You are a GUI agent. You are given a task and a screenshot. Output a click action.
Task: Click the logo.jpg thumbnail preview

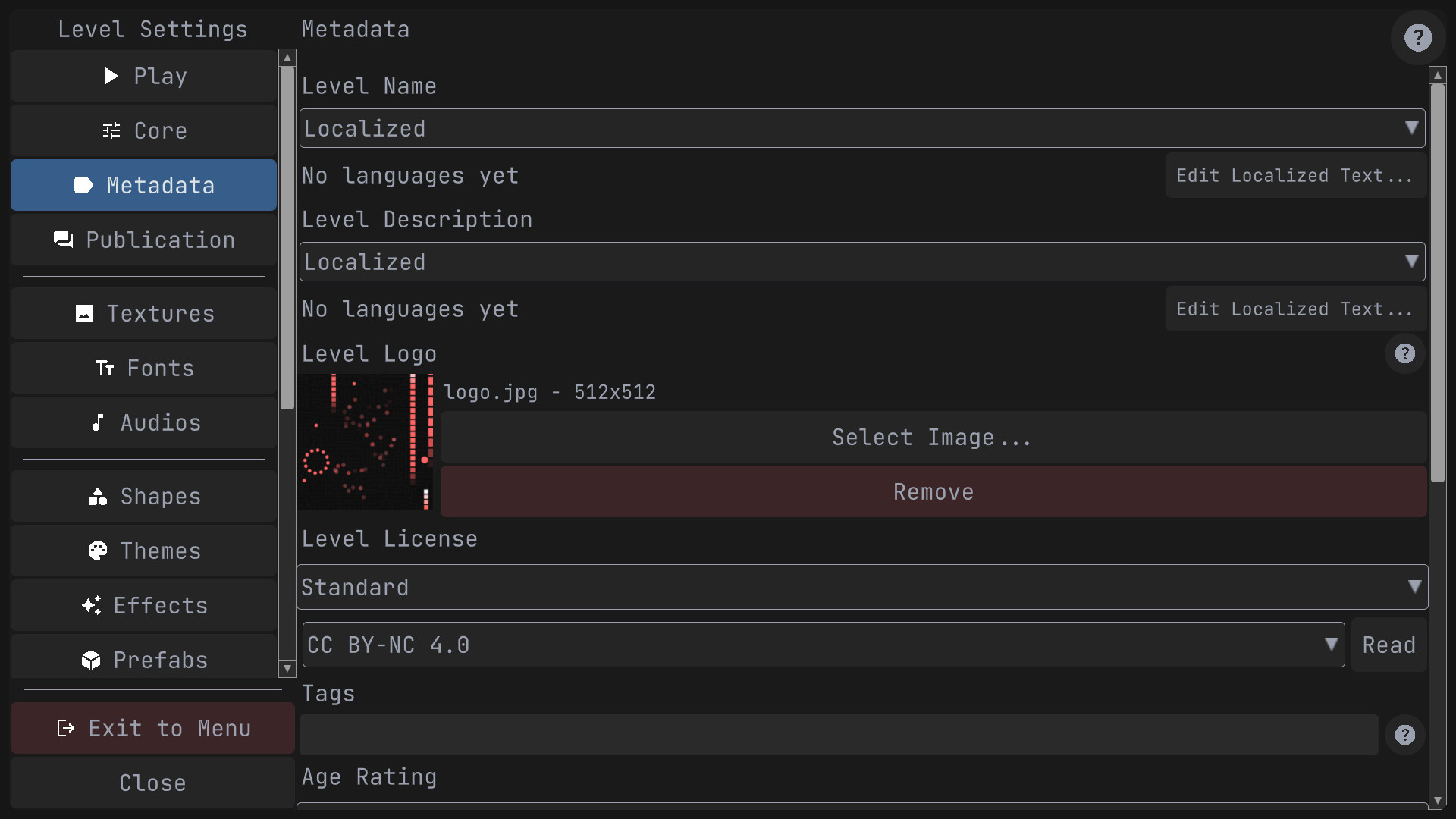click(x=366, y=442)
